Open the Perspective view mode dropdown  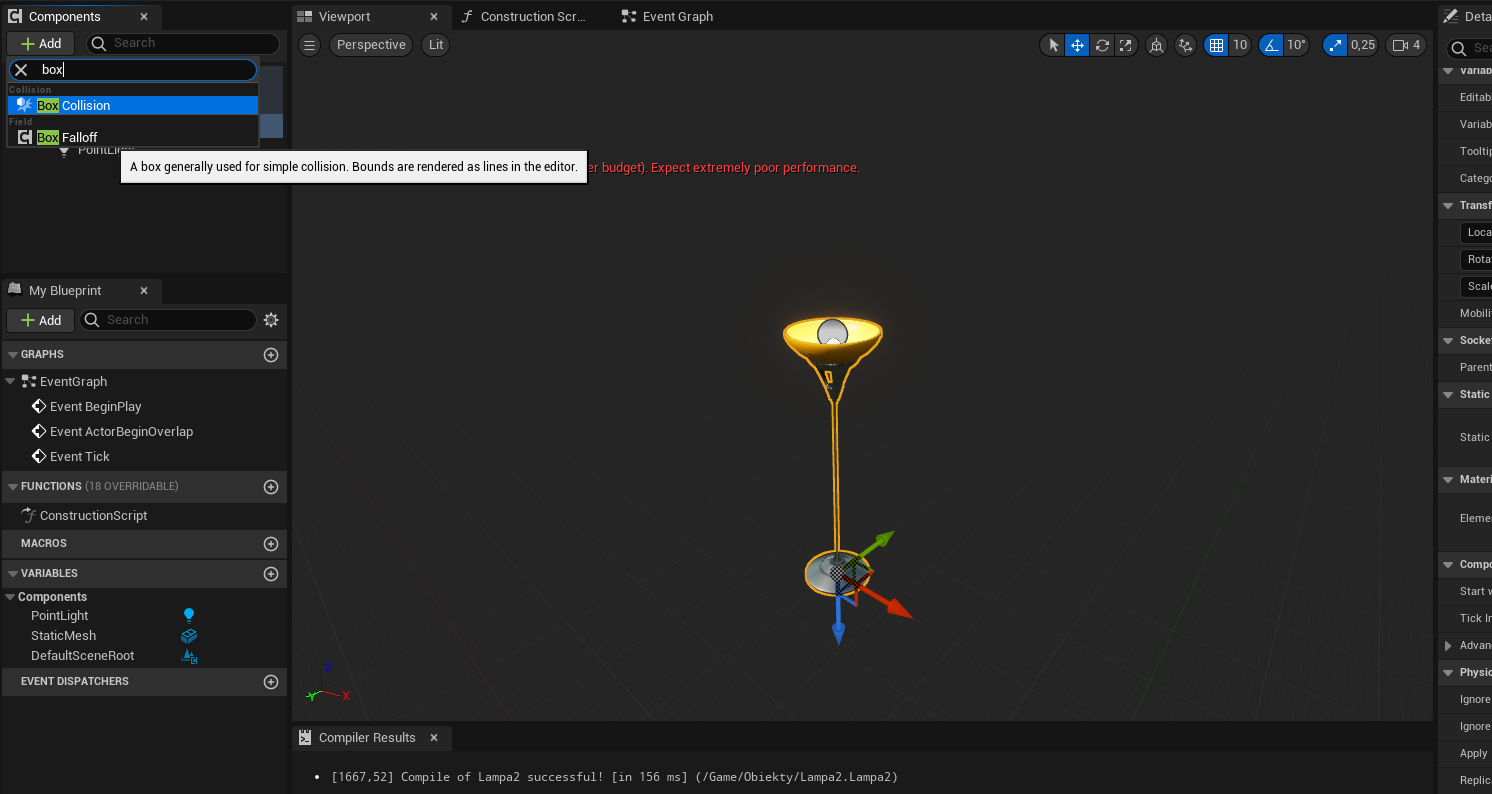pos(371,45)
